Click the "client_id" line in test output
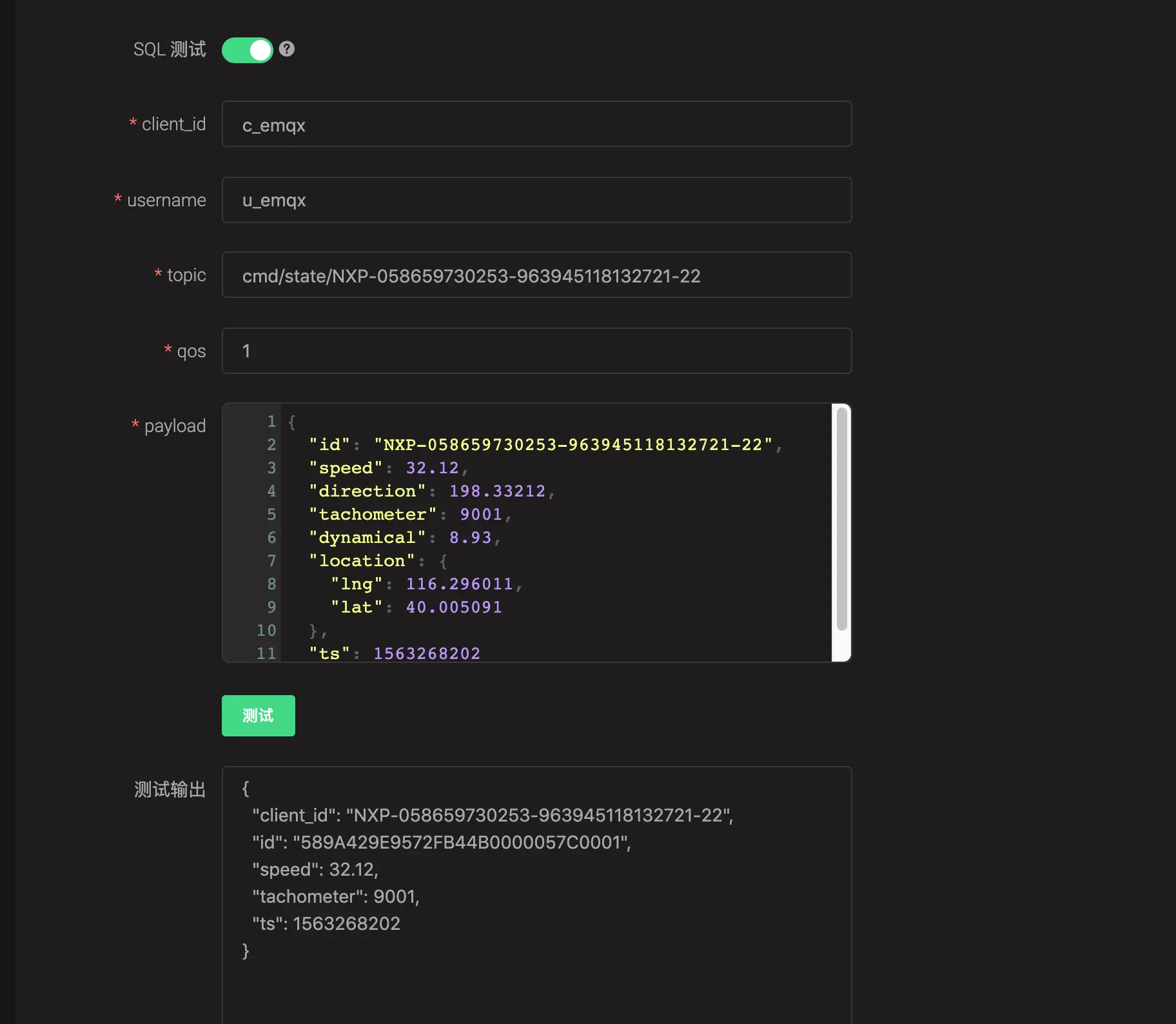1176x1024 pixels. 493,816
